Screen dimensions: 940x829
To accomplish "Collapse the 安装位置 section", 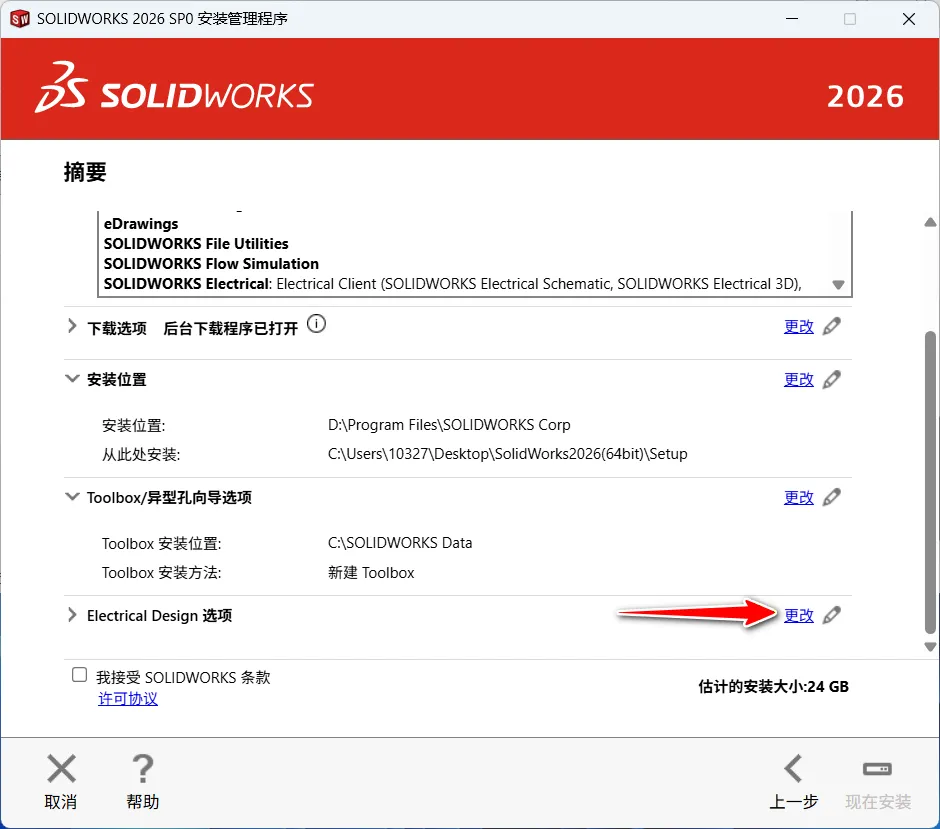I will click(72, 379).
